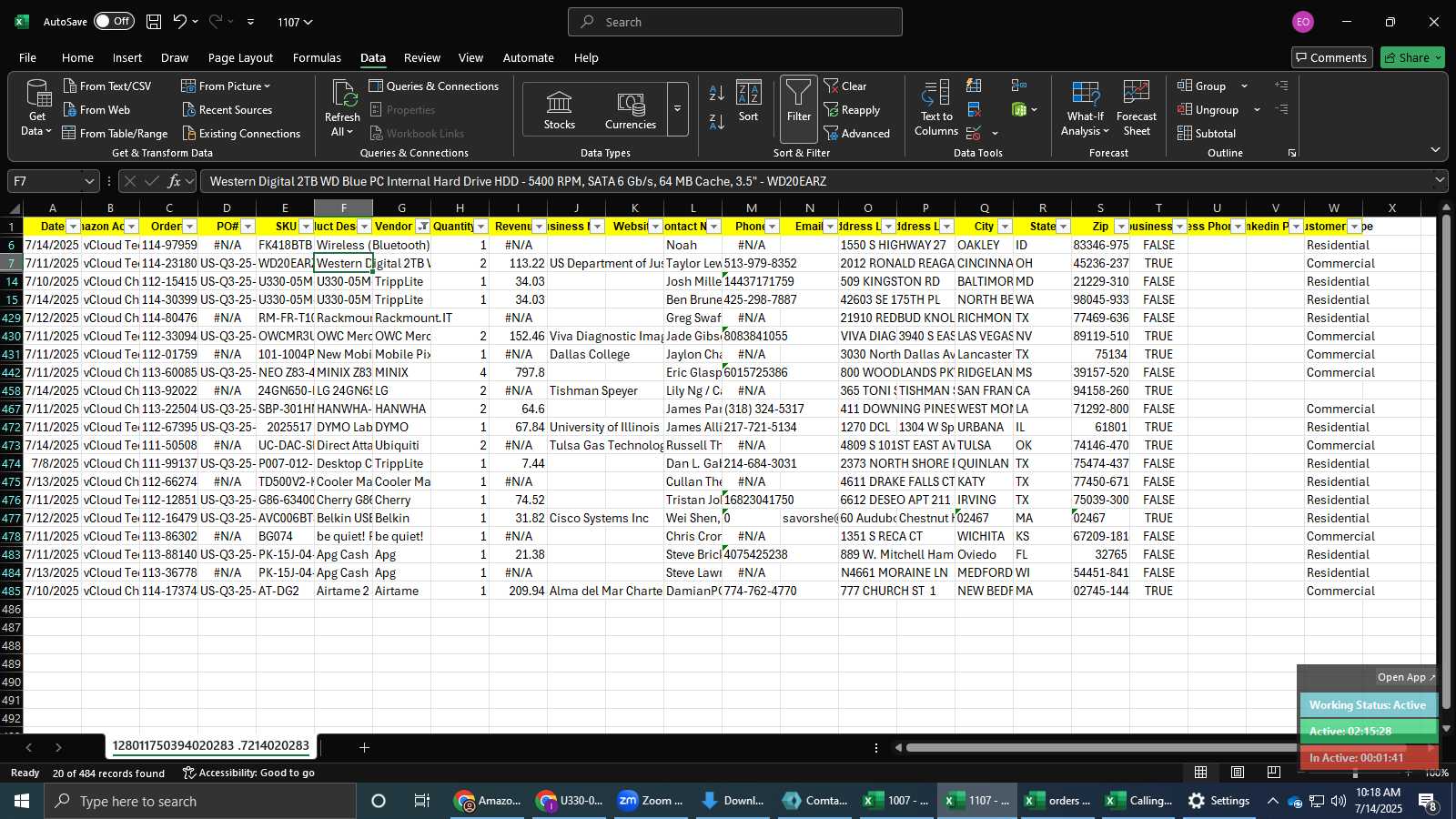Open the State column filter dropdown
Image resolution: width=1456 pixels, height=819 pixels.
pos(1063,227)
